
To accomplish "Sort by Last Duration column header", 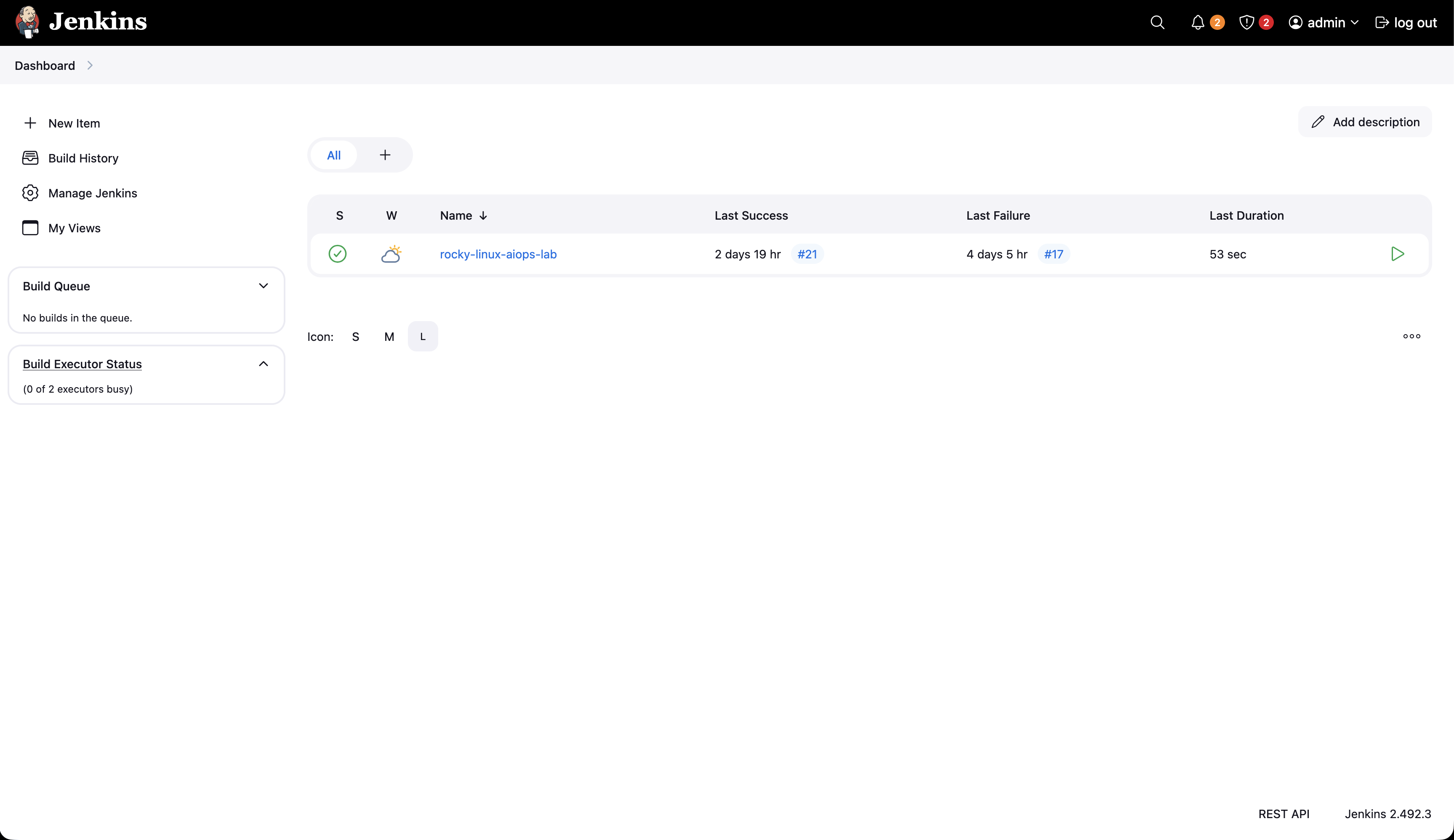I will tap(1246, 215).
